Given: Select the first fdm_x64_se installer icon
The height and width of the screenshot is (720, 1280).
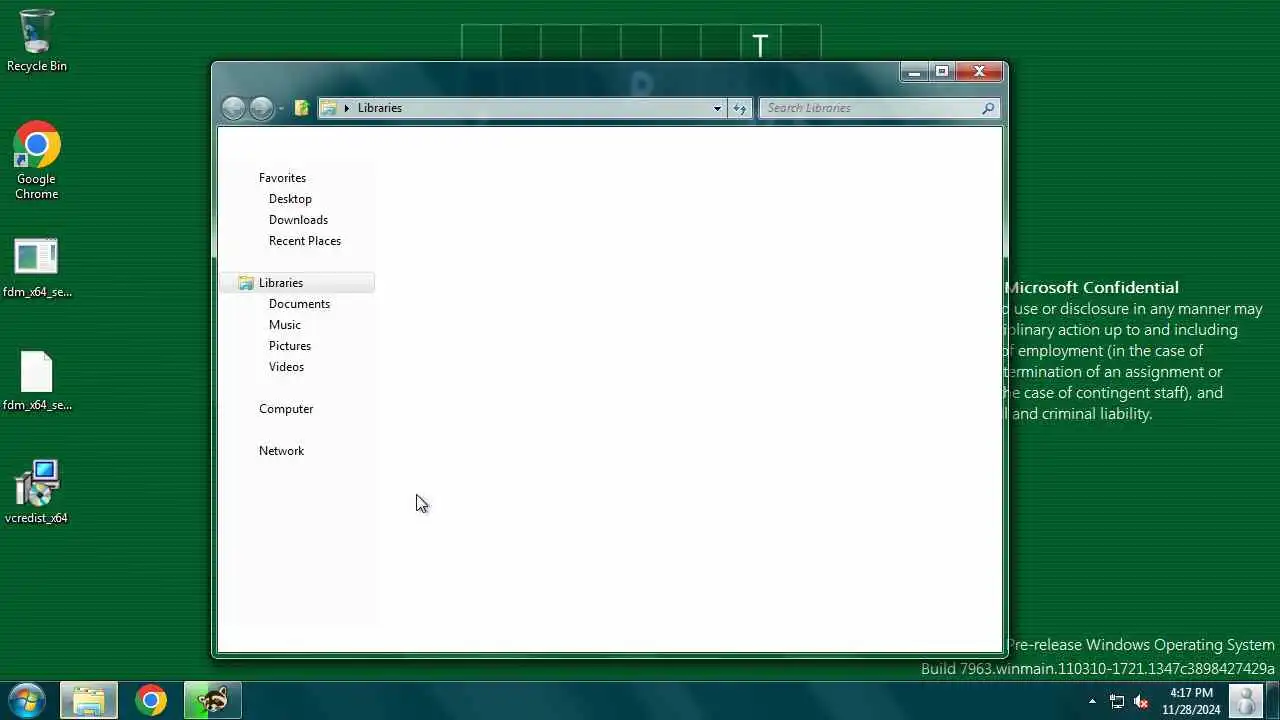Looking at the screenshot, I should click(37, 269).
